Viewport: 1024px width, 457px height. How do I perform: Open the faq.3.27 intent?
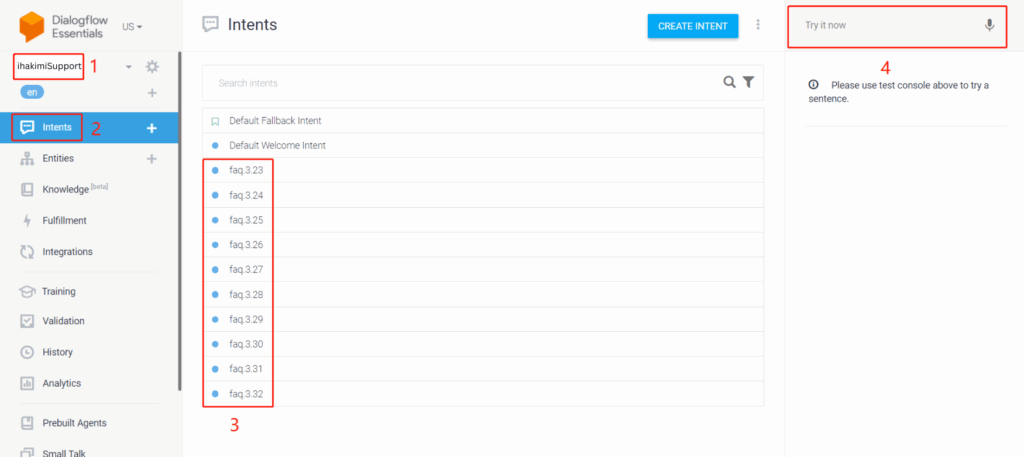[x=246, y=270]
